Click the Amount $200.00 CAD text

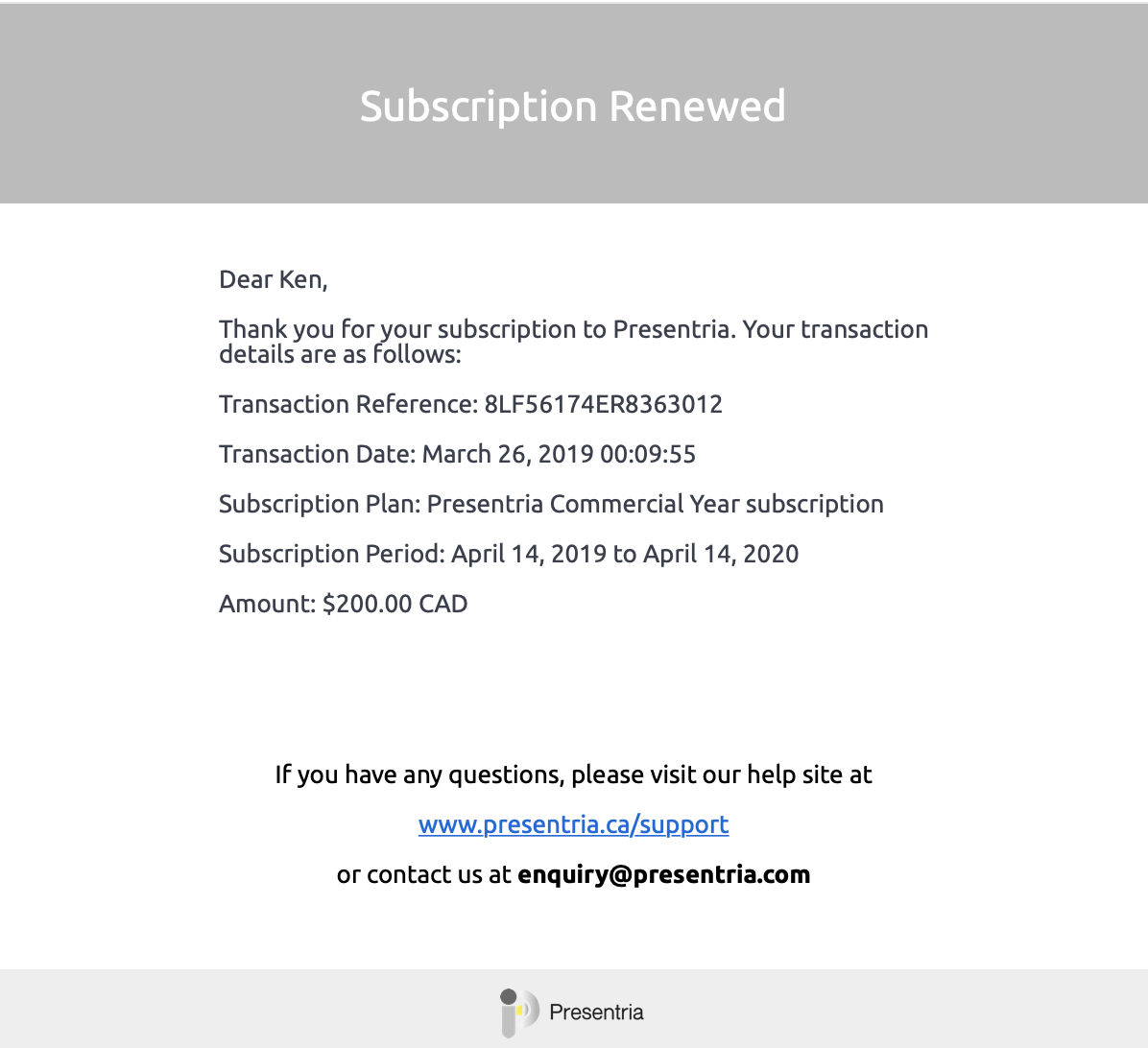coord(344,604)
